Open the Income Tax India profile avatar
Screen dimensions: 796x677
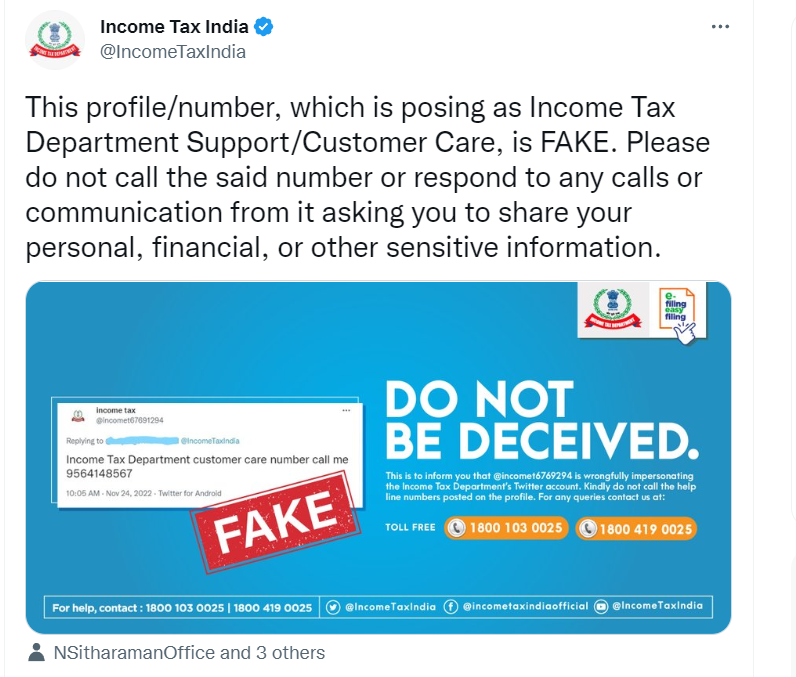click(55, 40)
